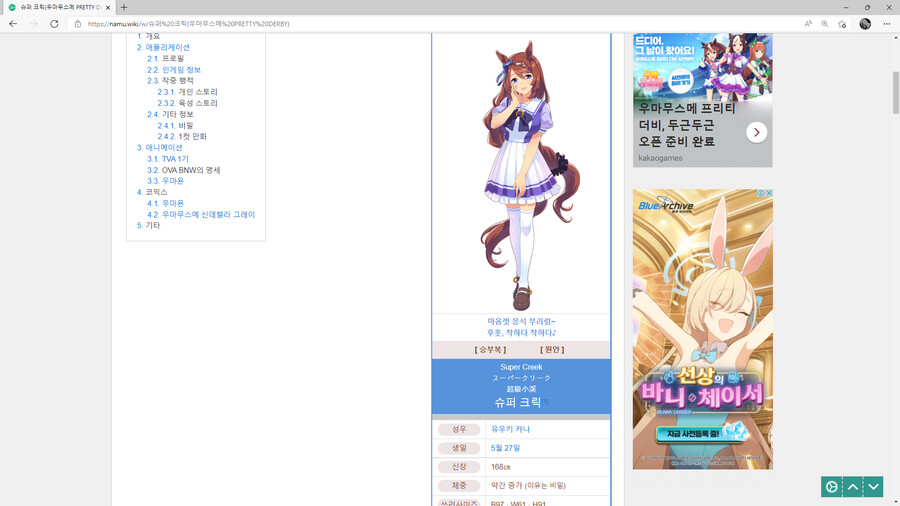Click the 마음껏 응석 부리렴~ quote text
Screen dimensions: 900x506
point(521,321)
